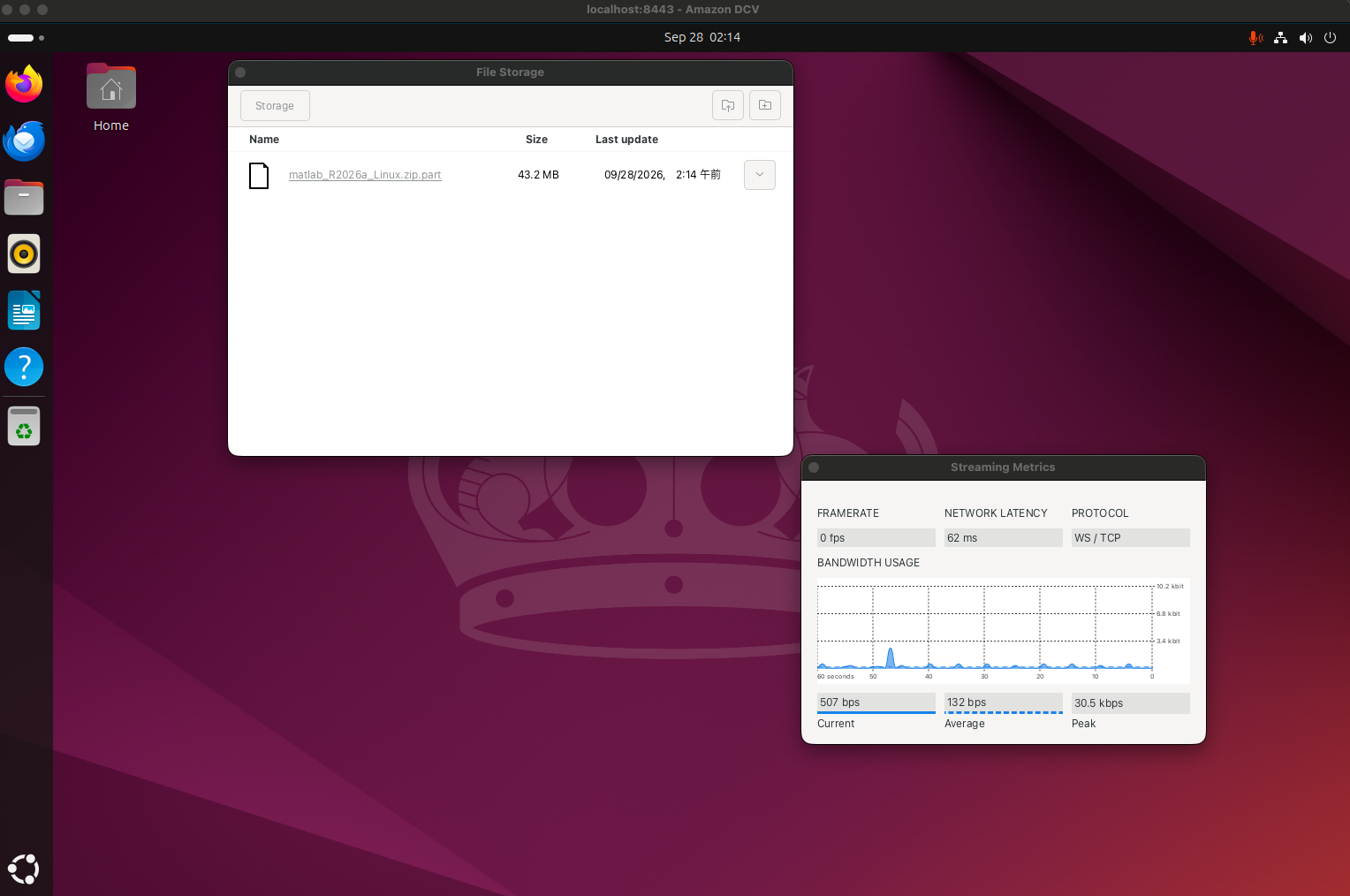Screen dimensions: 1350x896
Task: Click the Streaming Metrics title bar
Action: point(1003,467)
